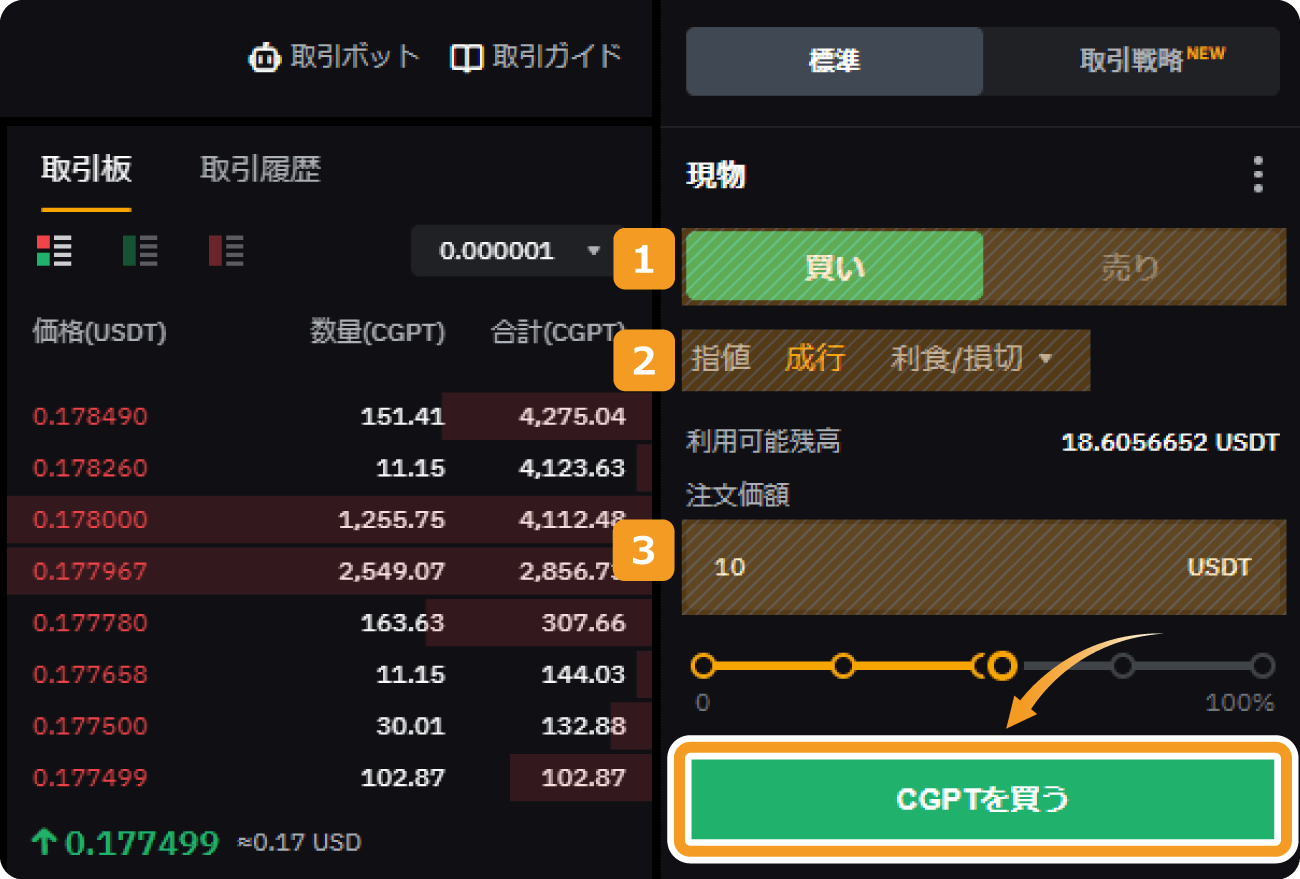Switch to the 取引履歴 tab

click(x=260, y=169)
